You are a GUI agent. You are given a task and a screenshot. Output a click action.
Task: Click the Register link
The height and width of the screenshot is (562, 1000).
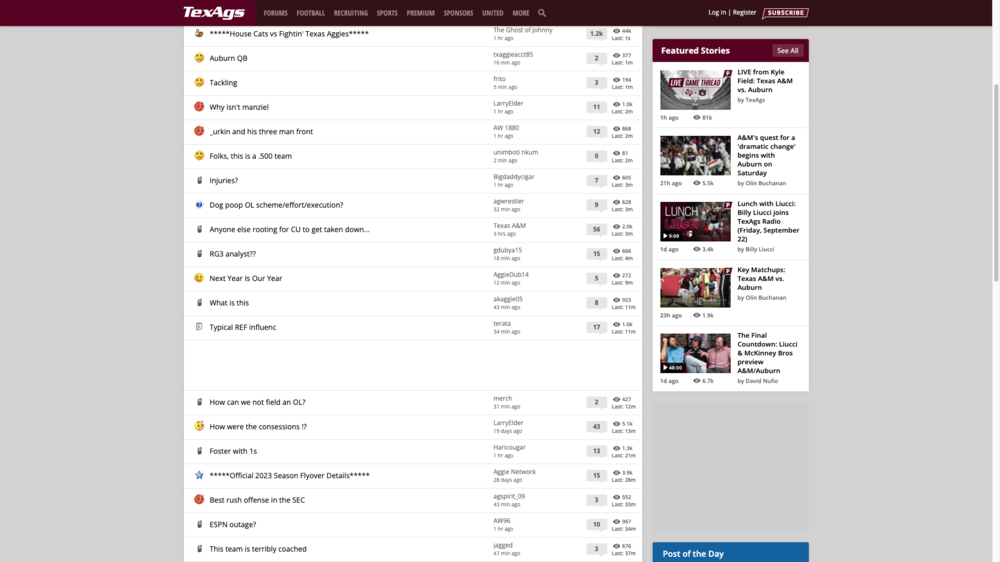[x=744, y=12]
